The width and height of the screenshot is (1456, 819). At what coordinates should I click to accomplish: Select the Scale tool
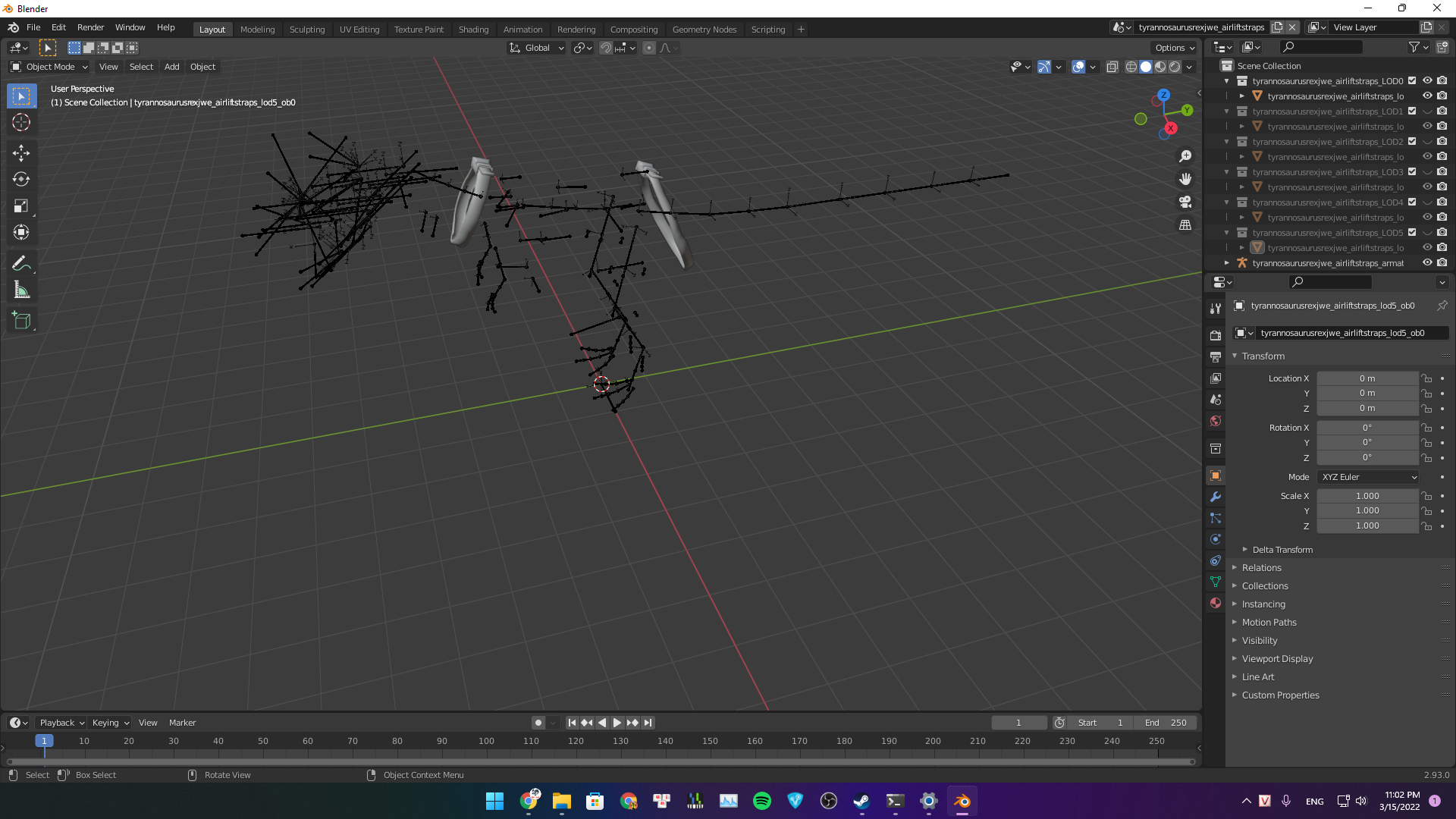[x=21, y=206]
